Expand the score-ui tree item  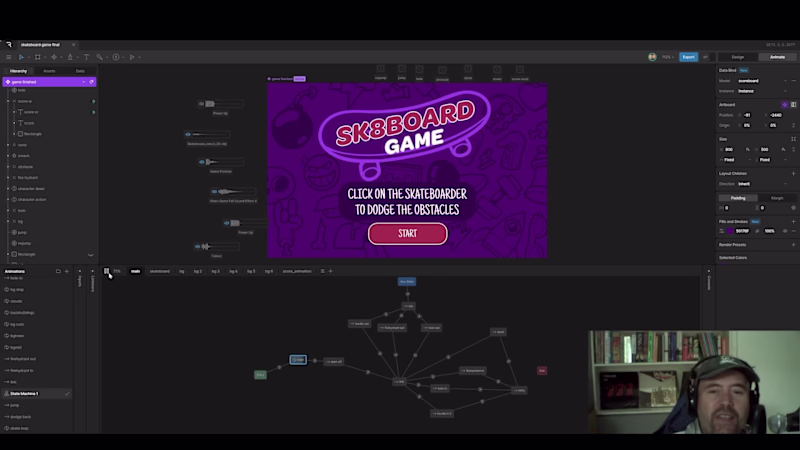click(8, 101)
